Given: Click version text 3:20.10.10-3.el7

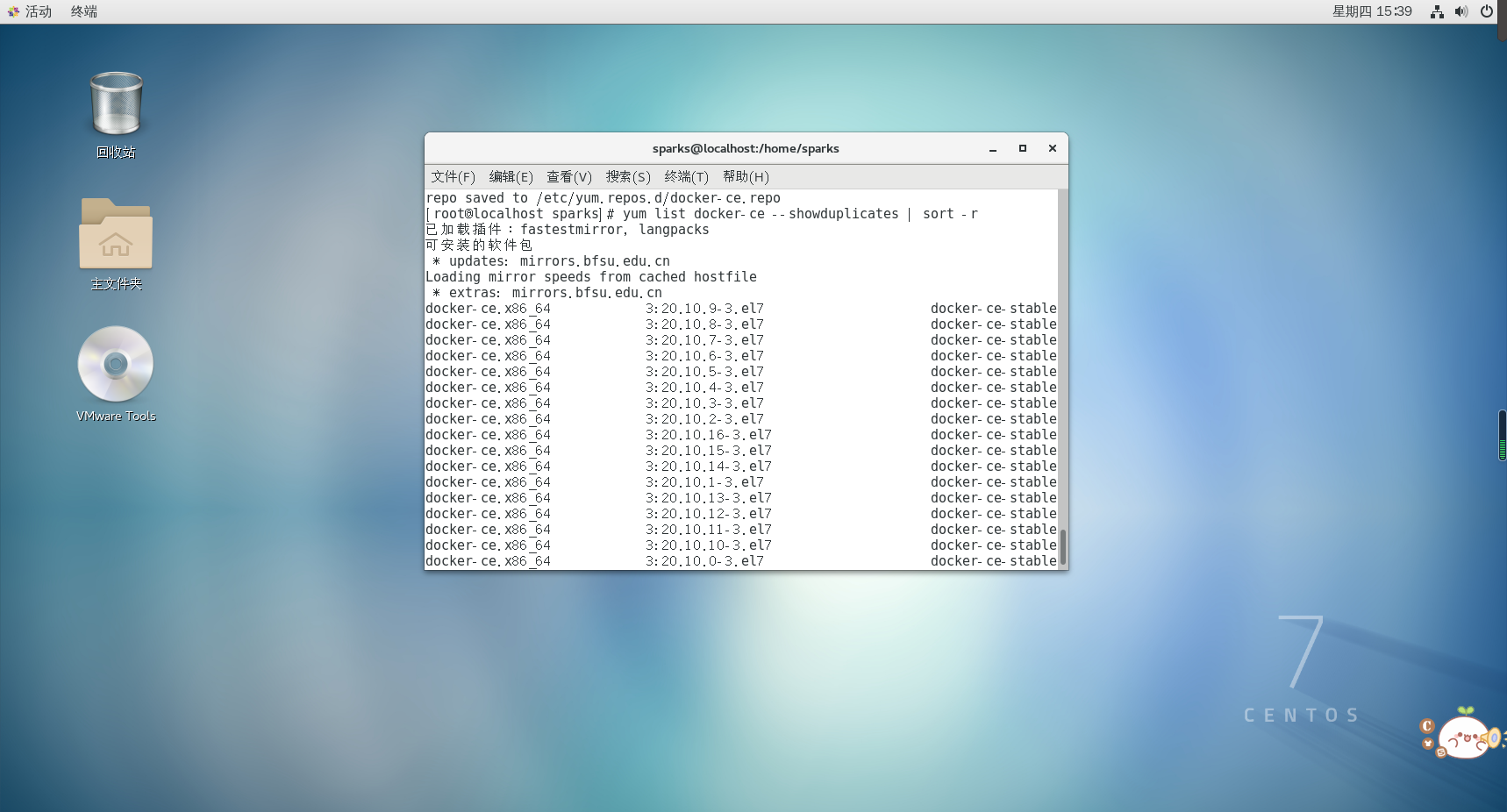Looking at the screenshot, I should tap(709, 545).
